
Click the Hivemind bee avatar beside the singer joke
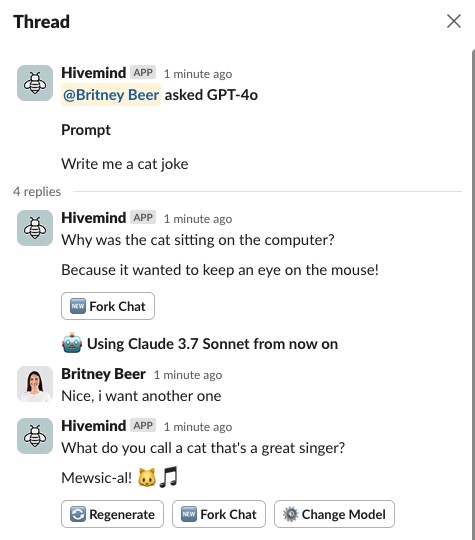tap(35, 436)
